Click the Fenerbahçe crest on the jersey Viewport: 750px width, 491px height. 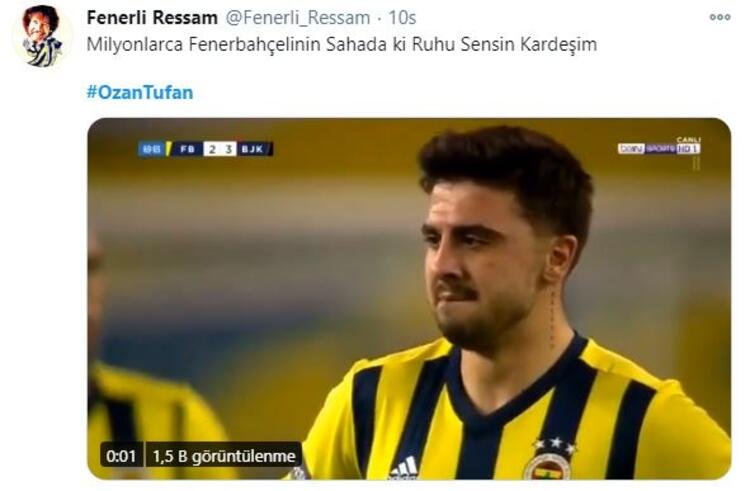pos(547,466)
